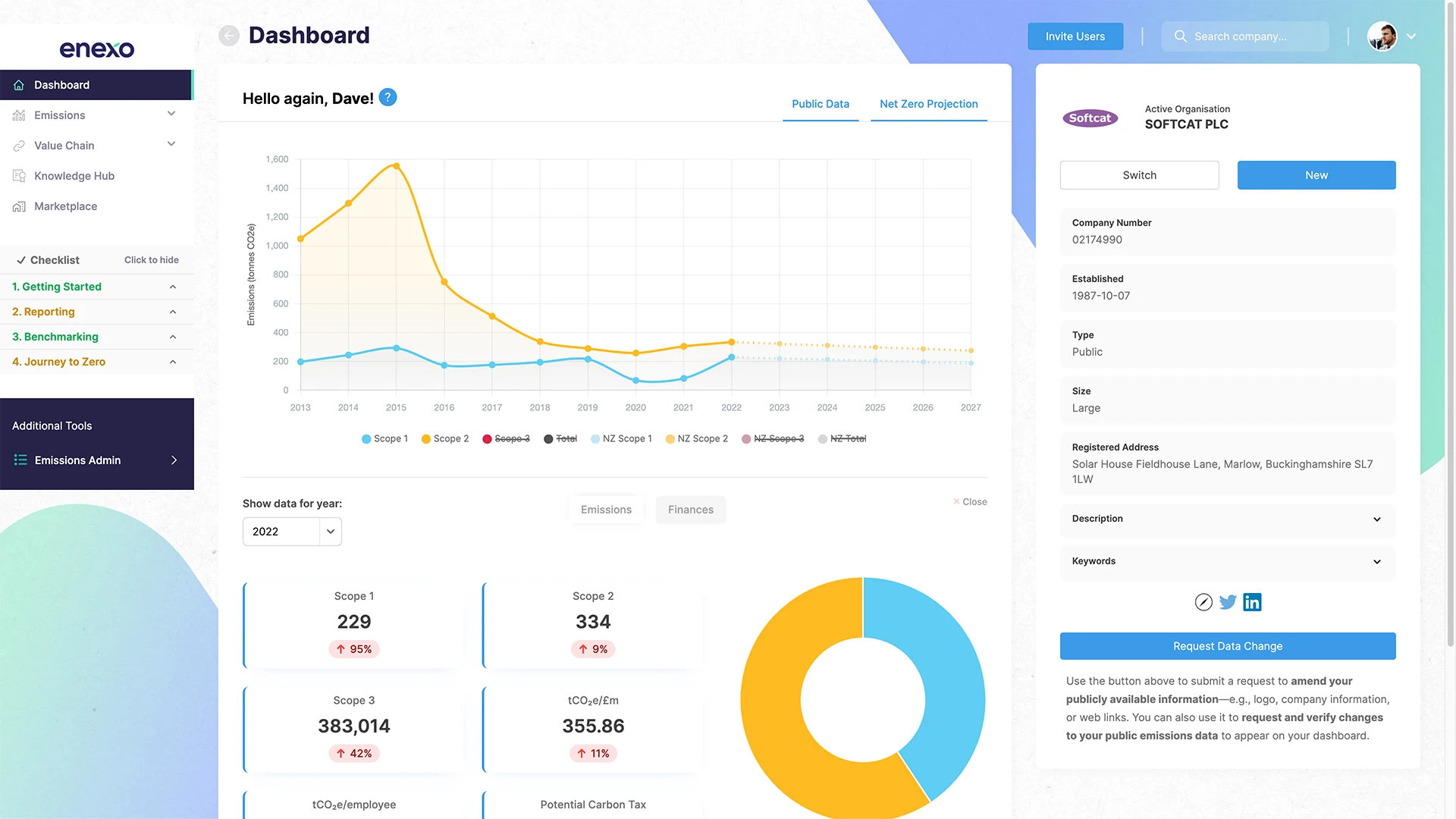The height and width of the screenshot is (819, 1456).
Task: Click the enexo logo
Action: coord(97,49)
